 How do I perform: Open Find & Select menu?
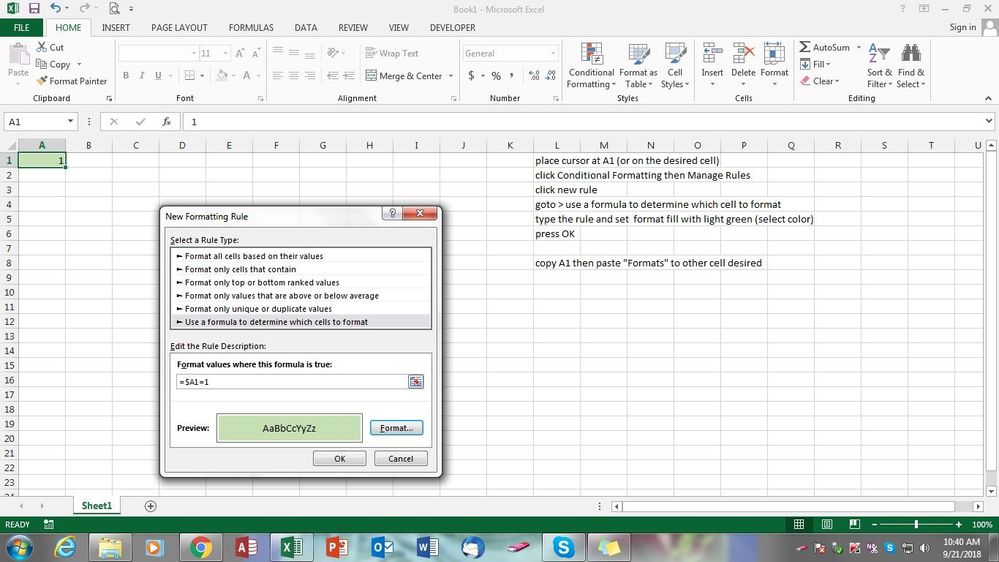pos(910,66)
